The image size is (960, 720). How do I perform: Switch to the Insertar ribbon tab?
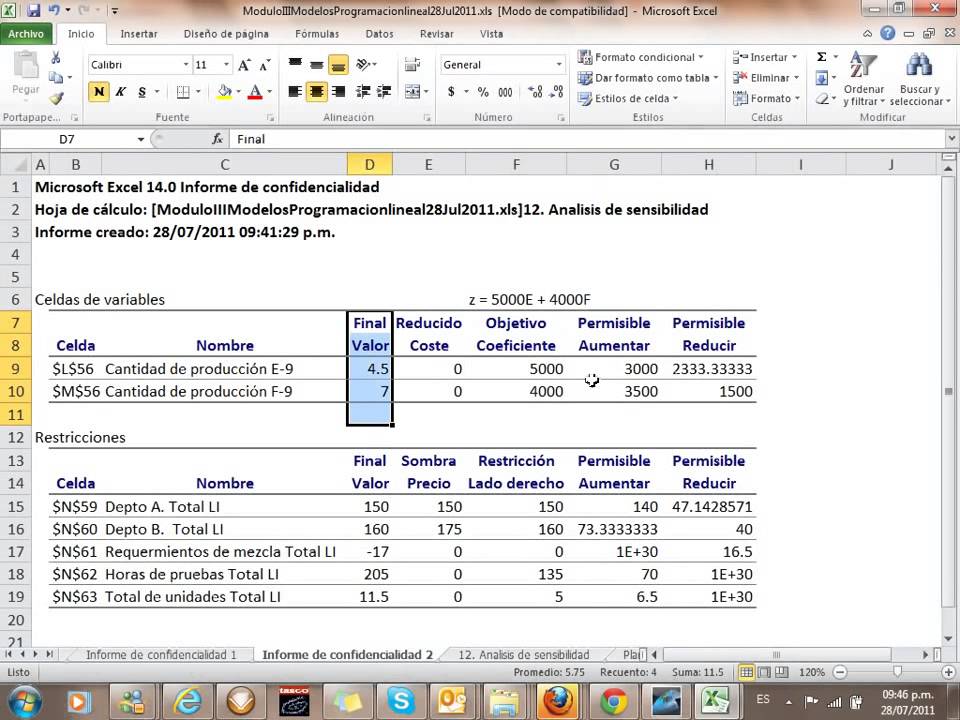click(138, 34)
